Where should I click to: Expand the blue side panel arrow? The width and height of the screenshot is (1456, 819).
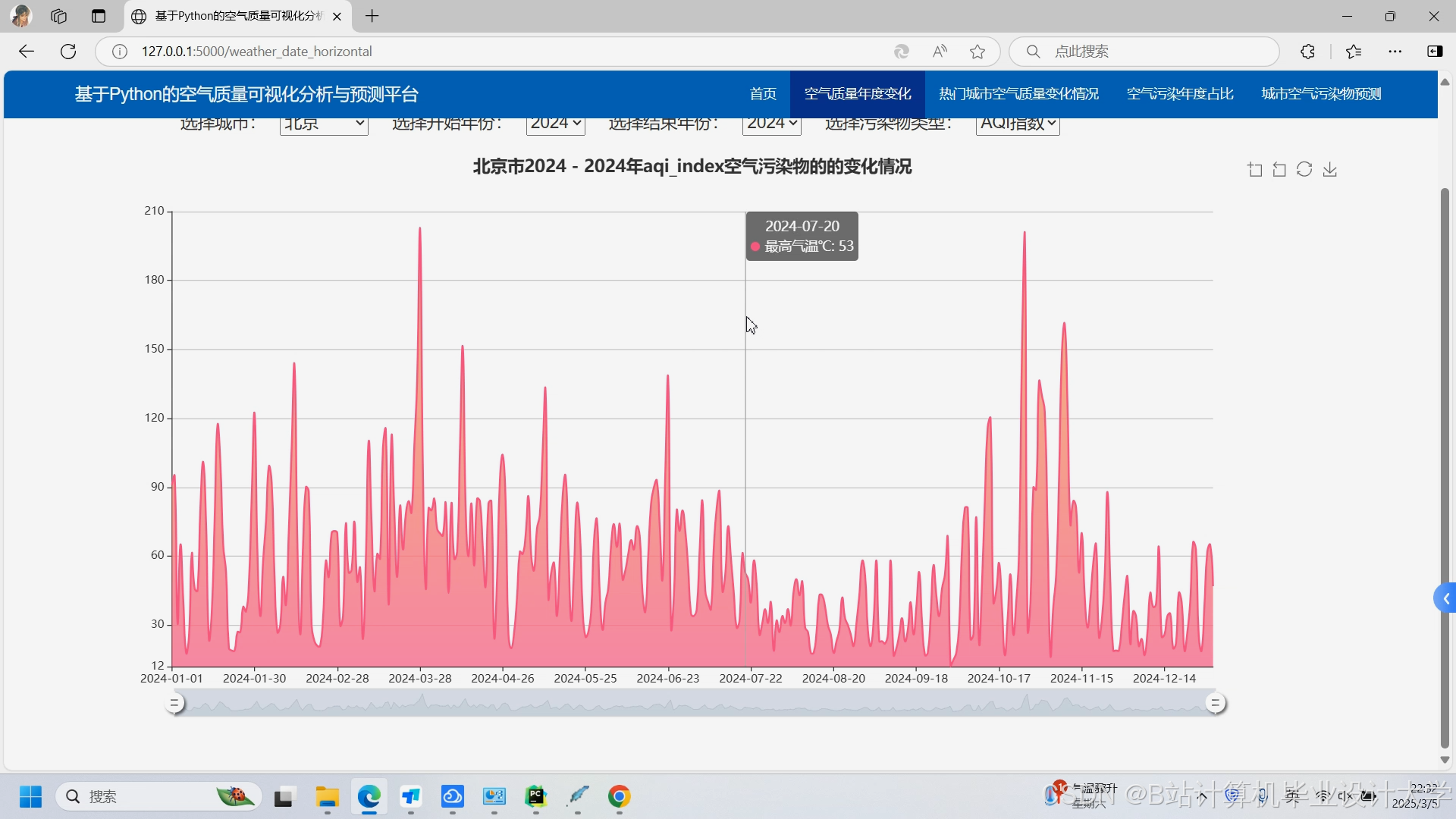pyautogui.click(x=1445, y=598)
